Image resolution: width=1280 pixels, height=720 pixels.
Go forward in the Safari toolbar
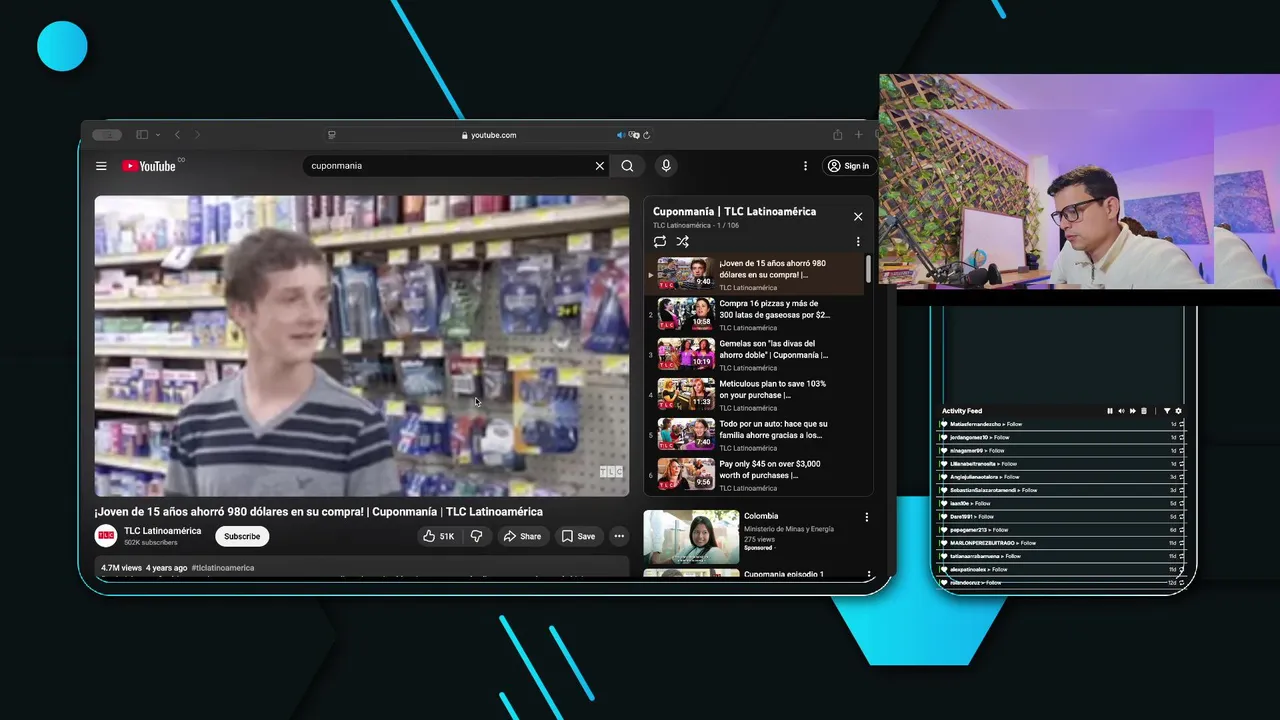click(197, 135)
